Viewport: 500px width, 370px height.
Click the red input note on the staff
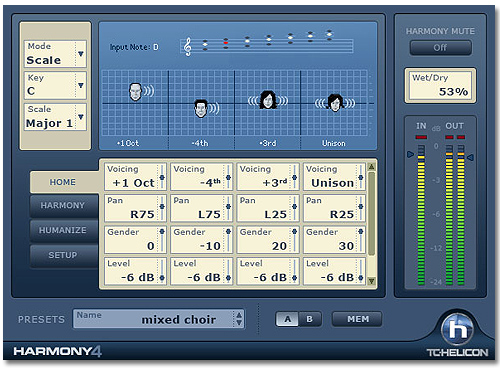coord(226,43)
